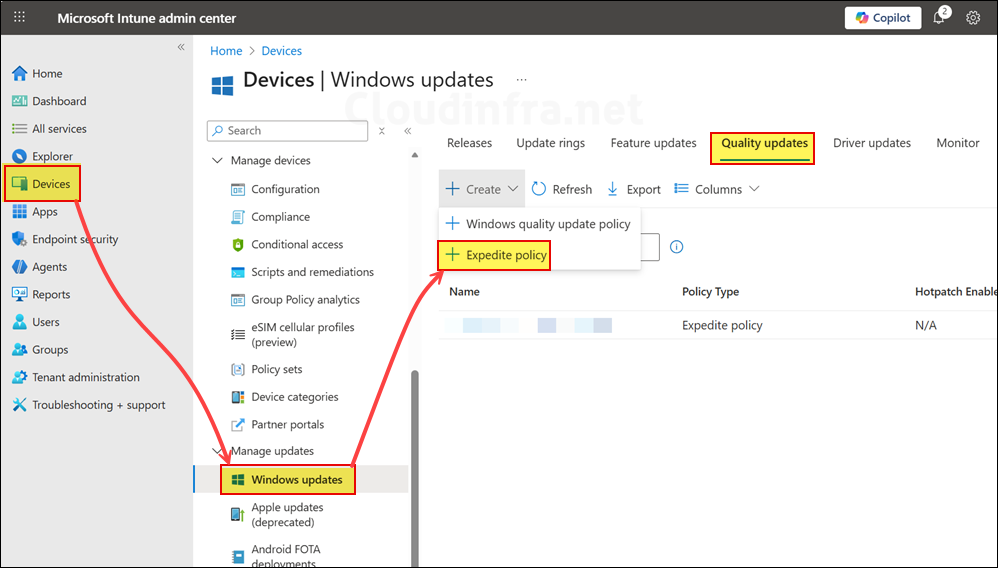
Task: Click the Dashboard icon in sidebar
Action: tap(20, 101)
